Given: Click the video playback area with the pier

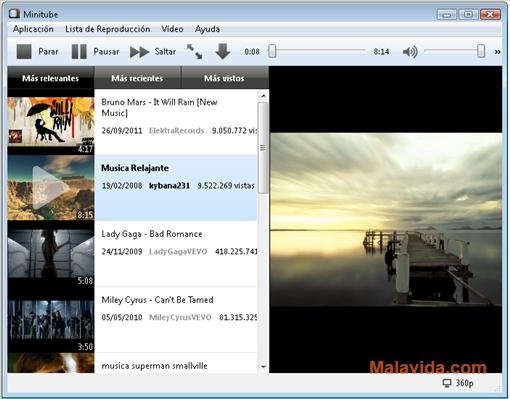Looking at the screenshot, I should pos(386,220).
